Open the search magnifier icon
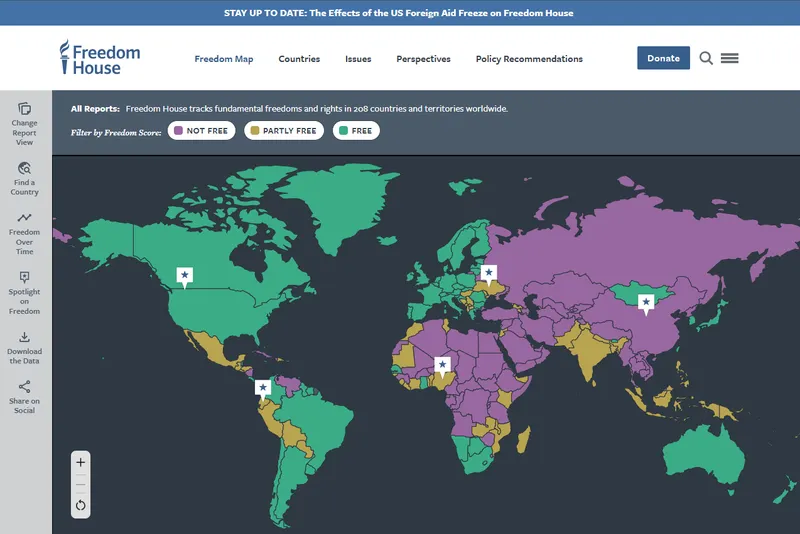 [706, 59]
